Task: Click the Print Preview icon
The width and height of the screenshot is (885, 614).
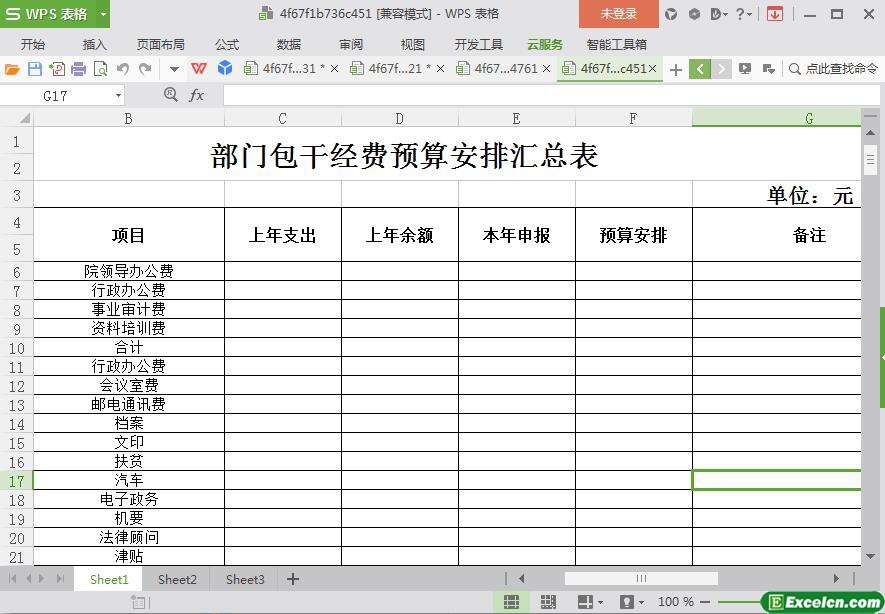Action: click(100, 69)
